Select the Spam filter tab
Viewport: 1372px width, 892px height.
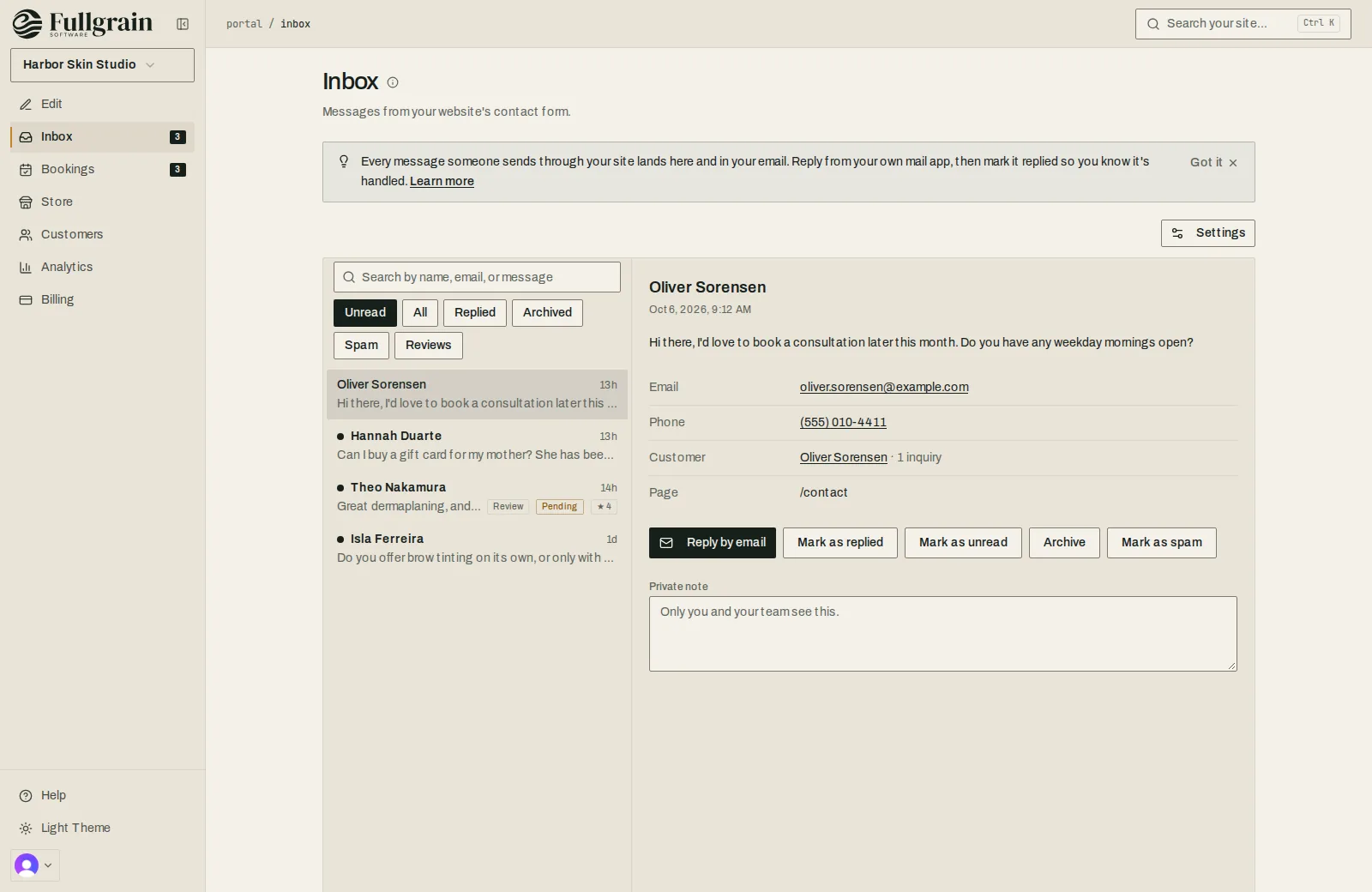click(x=361, y=346)
